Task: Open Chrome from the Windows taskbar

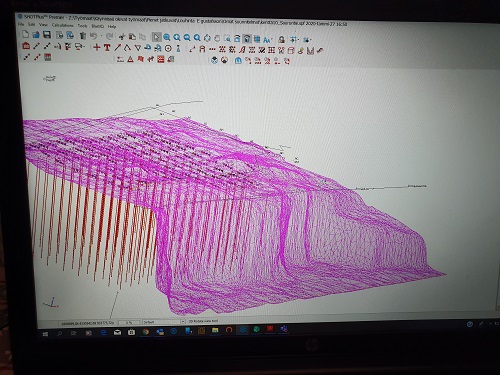Action: tap(145, 332)
